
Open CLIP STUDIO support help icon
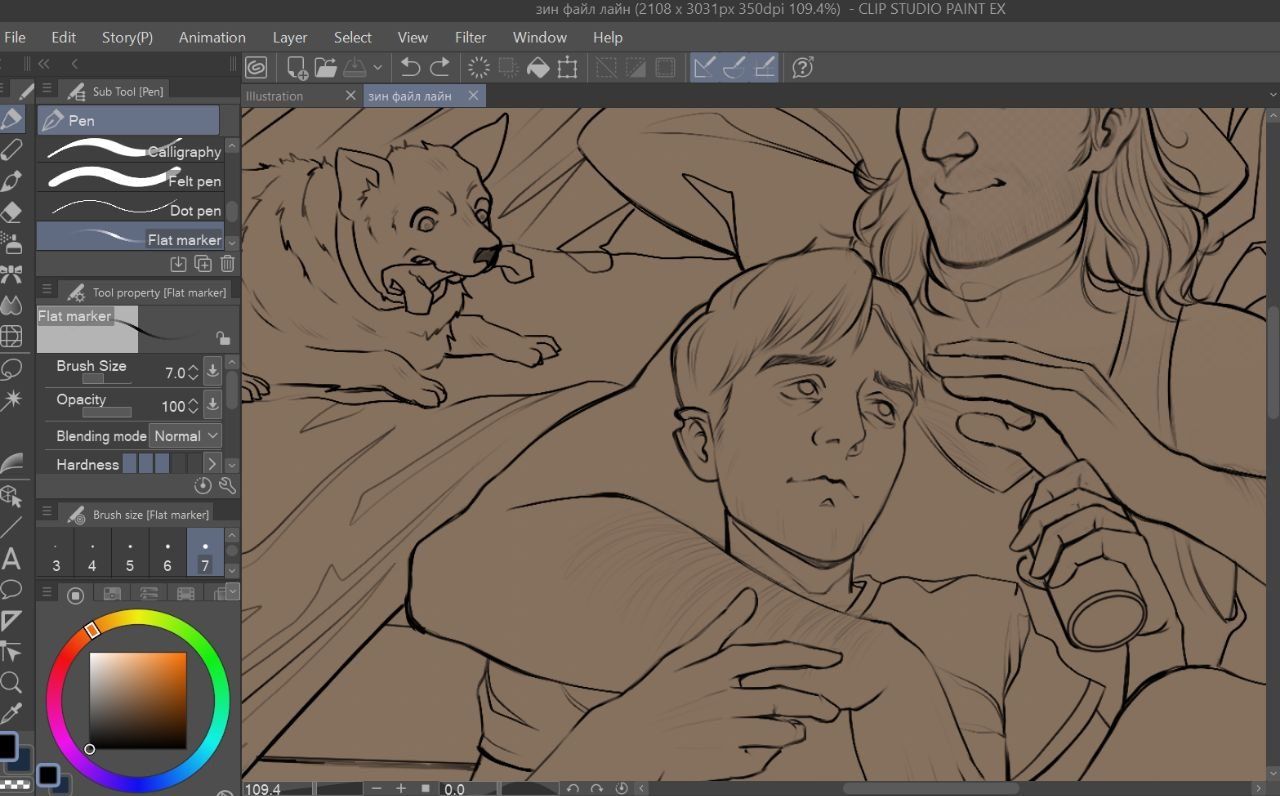pyautogui.click(x=802, y=67)
